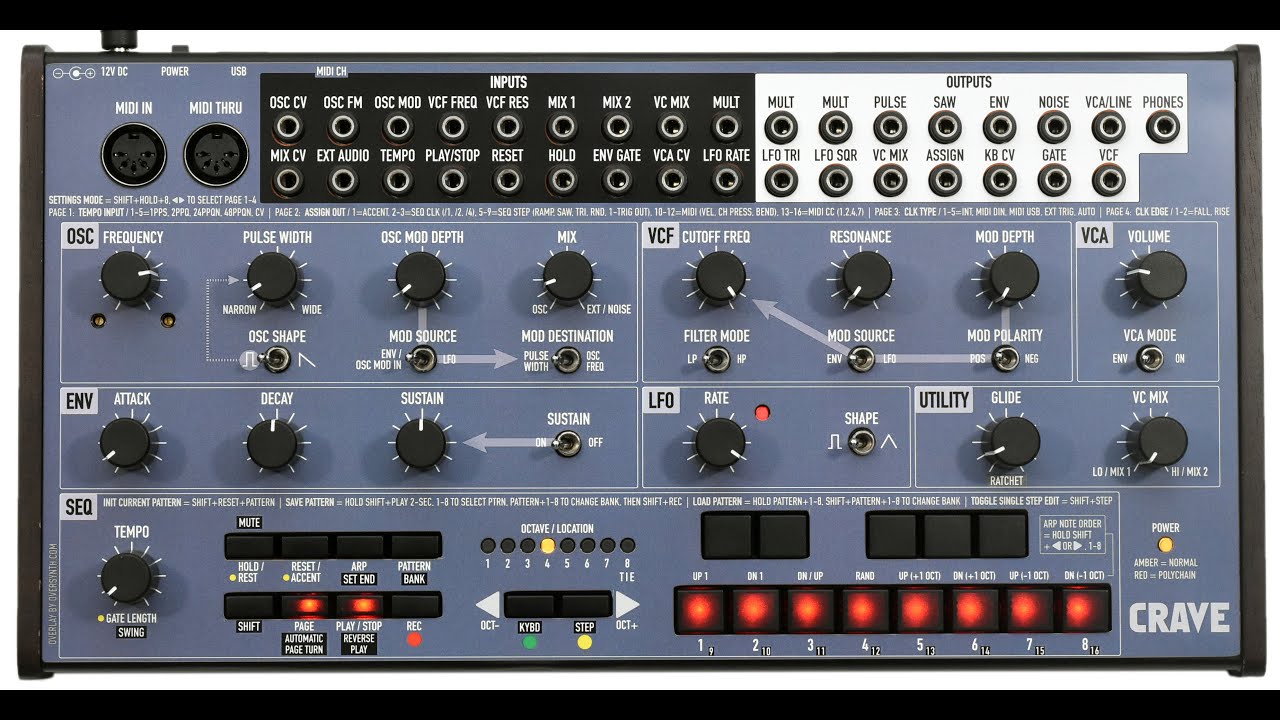Toggle FILTER MODE LP/HP switch
Viewport: 1280px width, 720px height.
716,359
